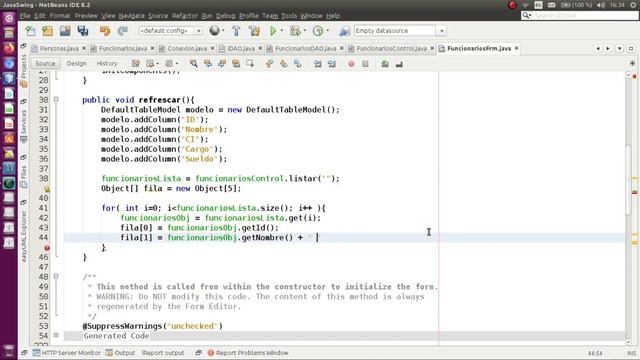Open the File menu
Viewport: 640px width, 360px height.
click(x=25, y=16)
